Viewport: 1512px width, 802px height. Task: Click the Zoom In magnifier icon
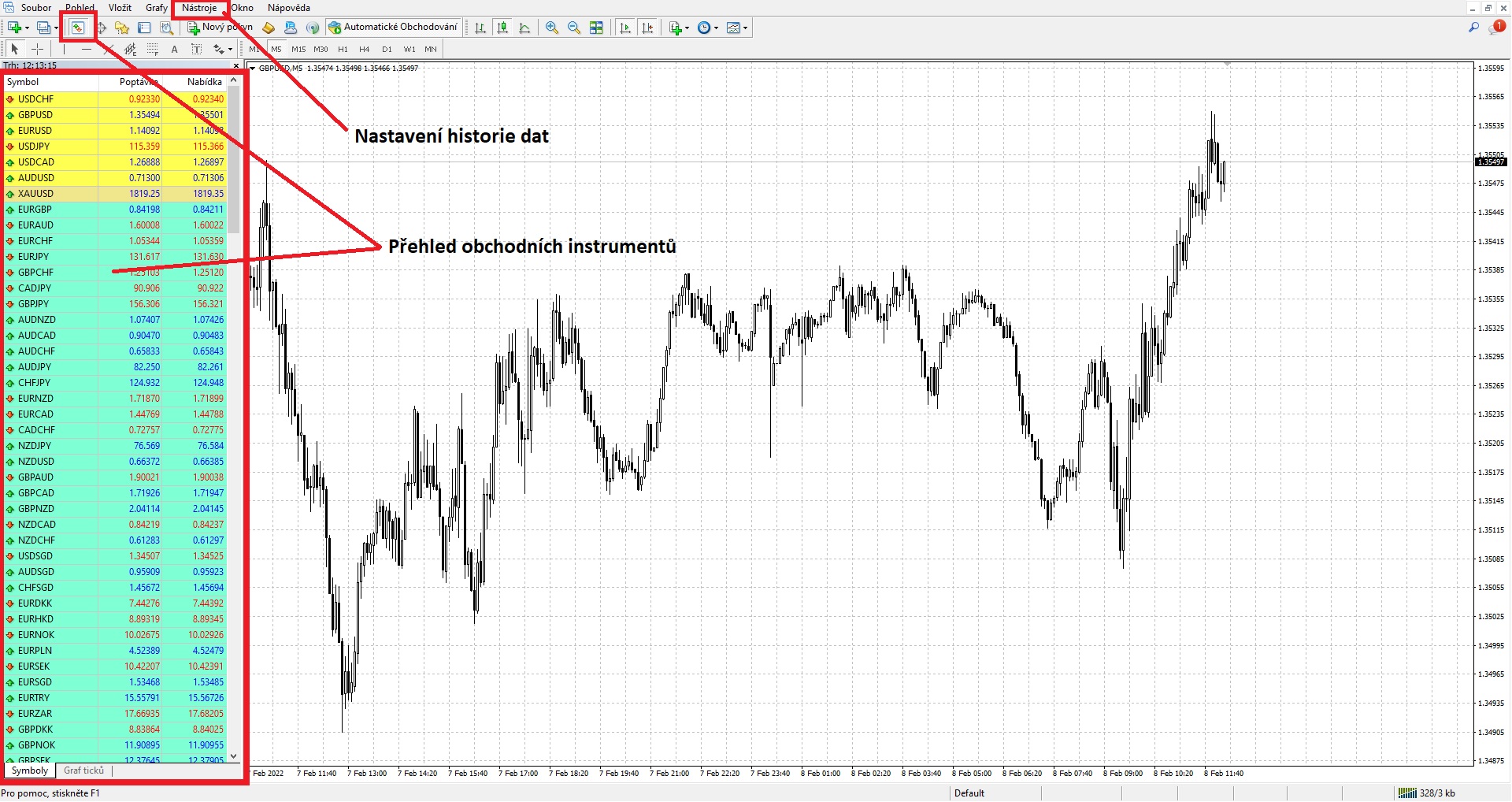(552, 28)
